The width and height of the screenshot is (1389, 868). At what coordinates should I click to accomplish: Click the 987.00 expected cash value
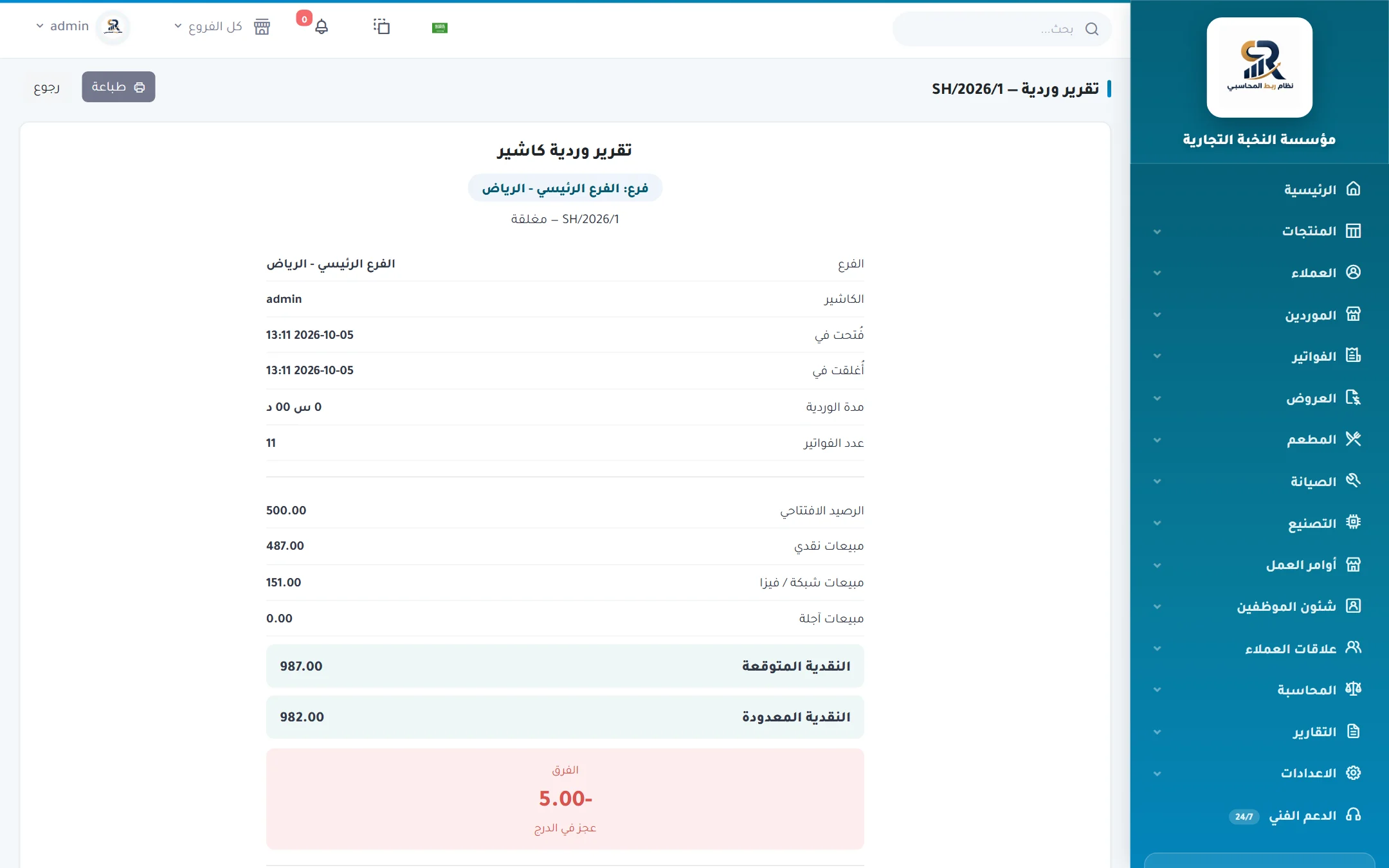click(x=301, y=666)
